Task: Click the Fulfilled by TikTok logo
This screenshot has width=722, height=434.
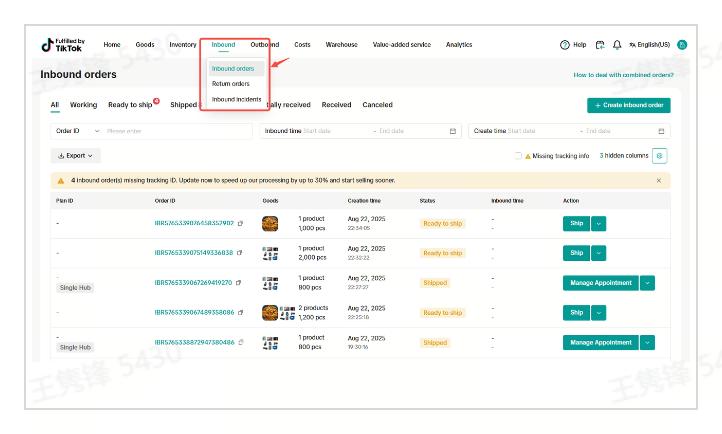Action: (x=63, y=45)
